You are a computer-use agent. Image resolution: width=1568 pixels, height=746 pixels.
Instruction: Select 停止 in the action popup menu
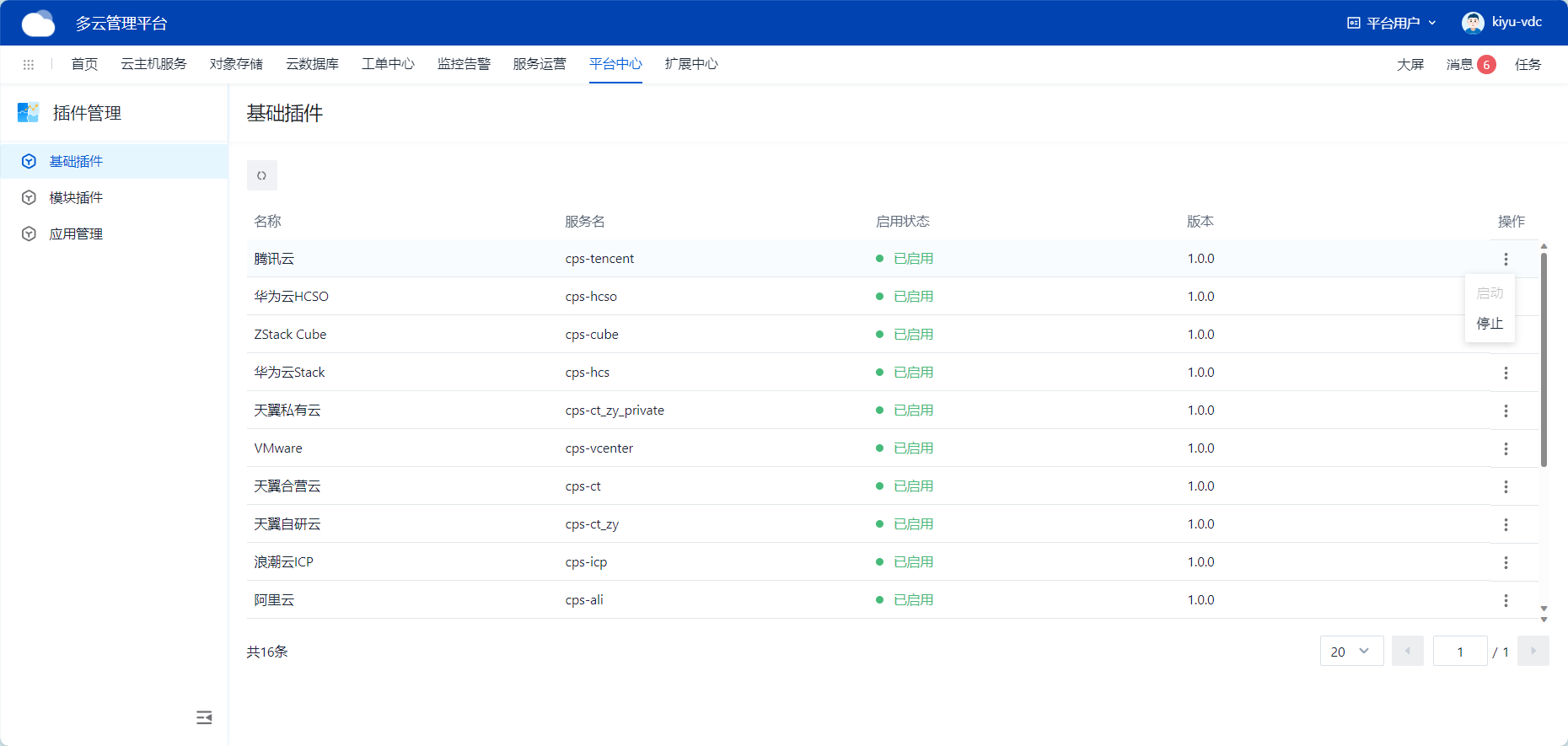1490,324
